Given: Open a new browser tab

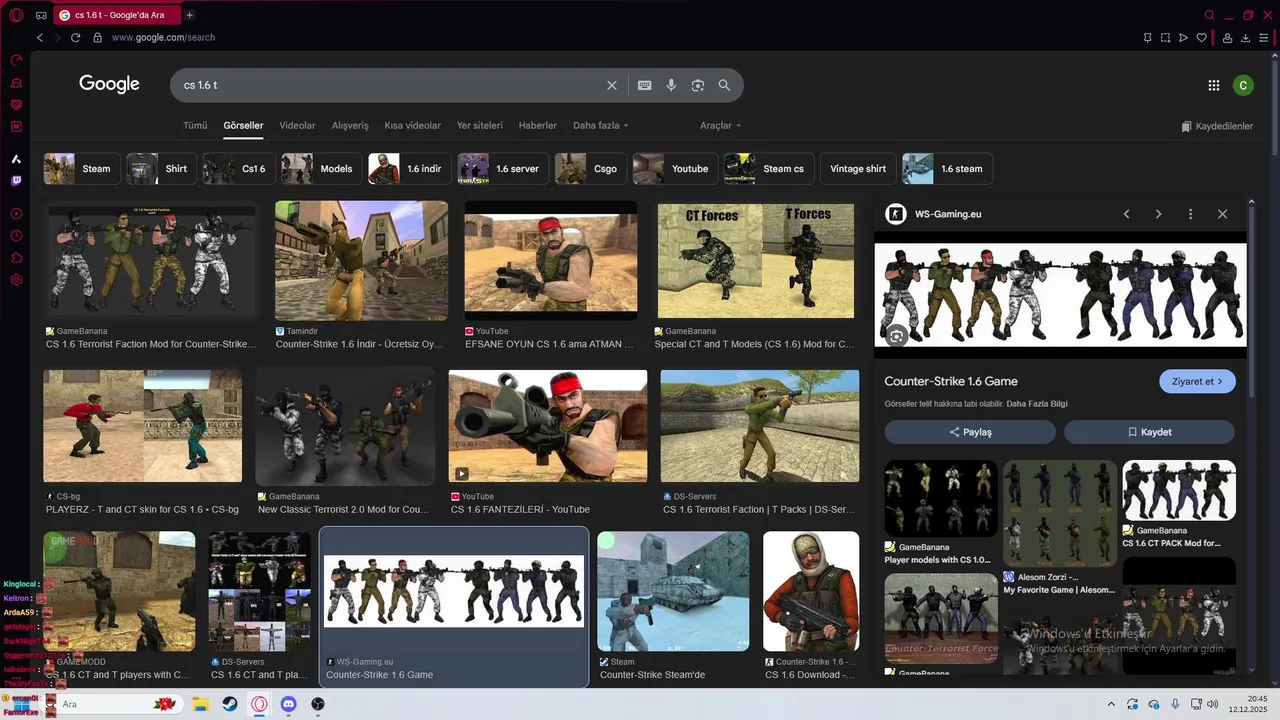Looking at the screenshot, I should [190, 15].
